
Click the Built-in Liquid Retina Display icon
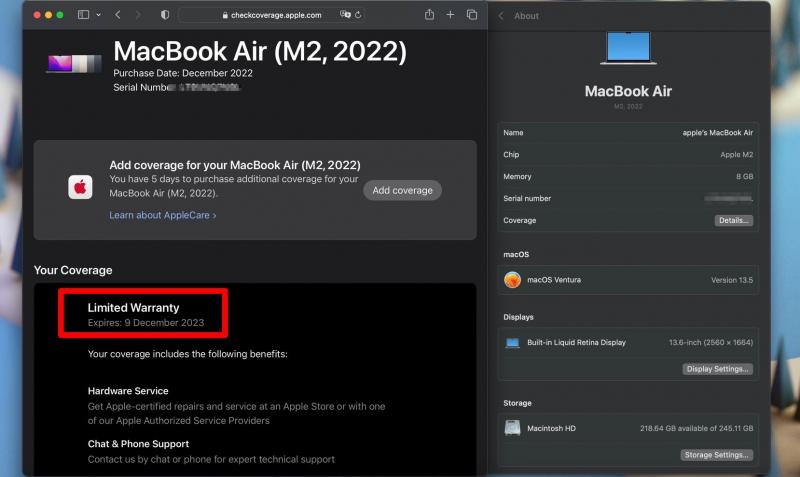point(512,343)
